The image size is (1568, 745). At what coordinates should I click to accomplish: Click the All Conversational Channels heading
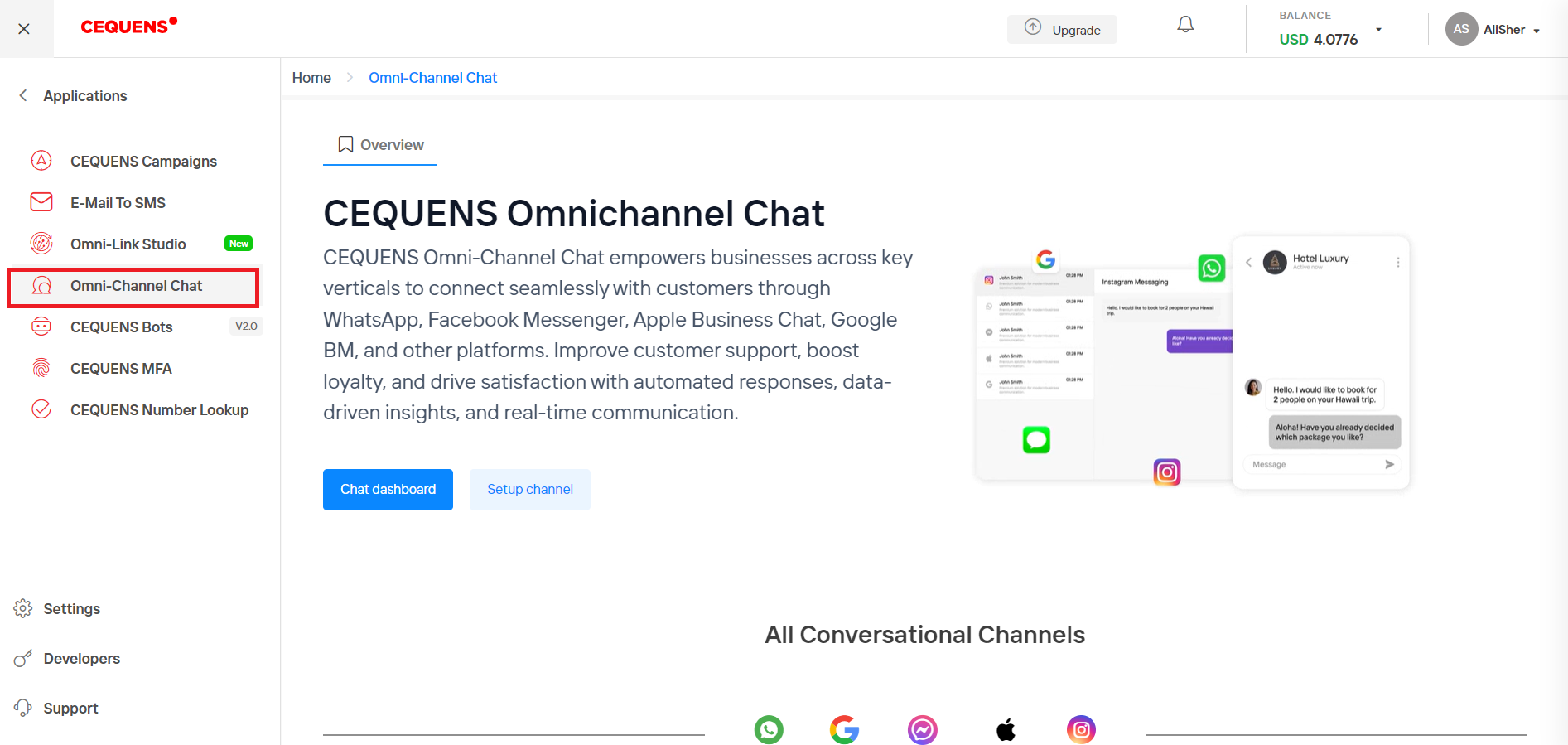[924, 634]
